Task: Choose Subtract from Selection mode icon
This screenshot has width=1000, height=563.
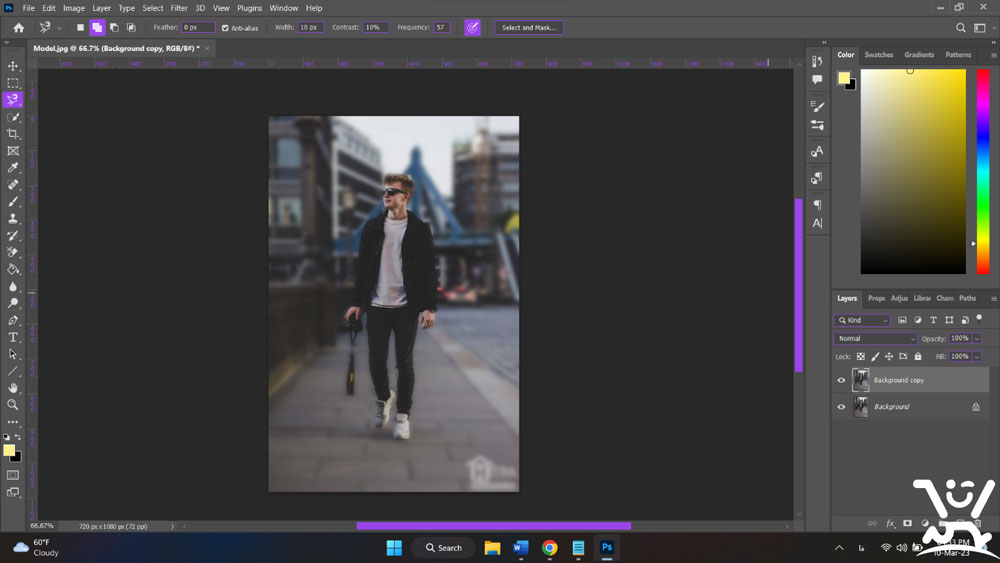Action: 114,27
